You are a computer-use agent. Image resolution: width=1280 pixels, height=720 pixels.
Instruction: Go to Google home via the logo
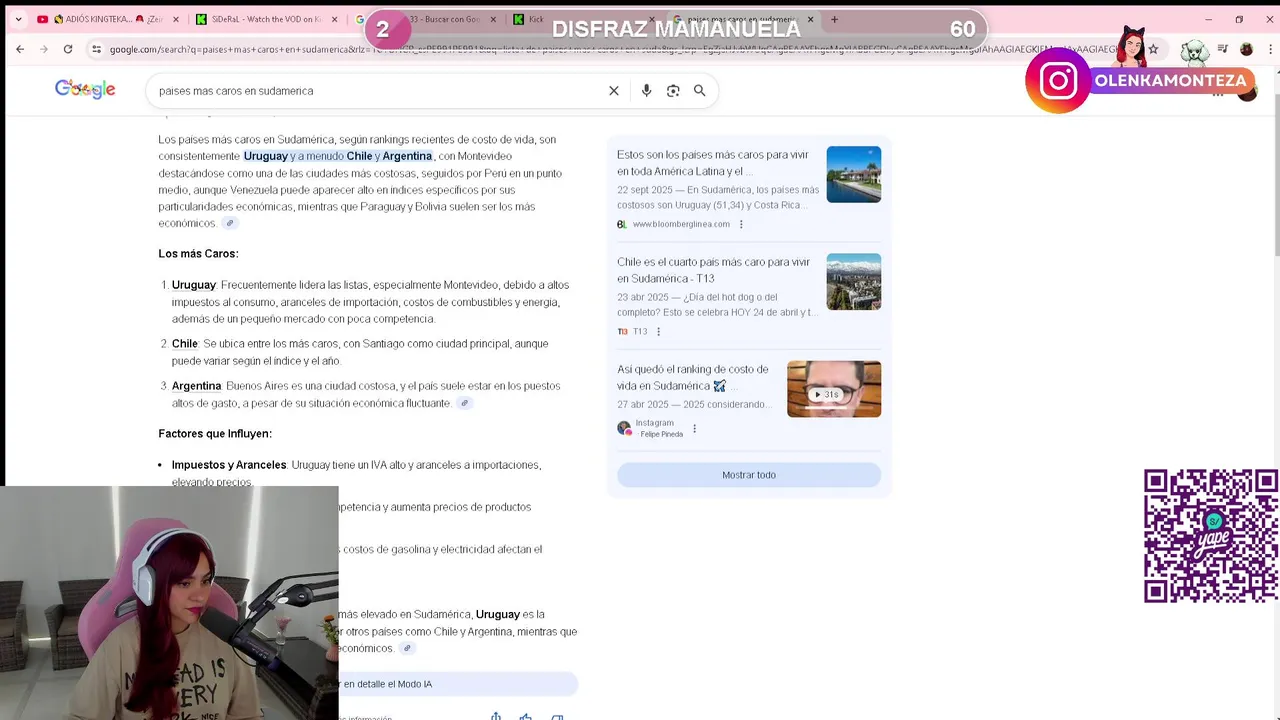[85, 90]
